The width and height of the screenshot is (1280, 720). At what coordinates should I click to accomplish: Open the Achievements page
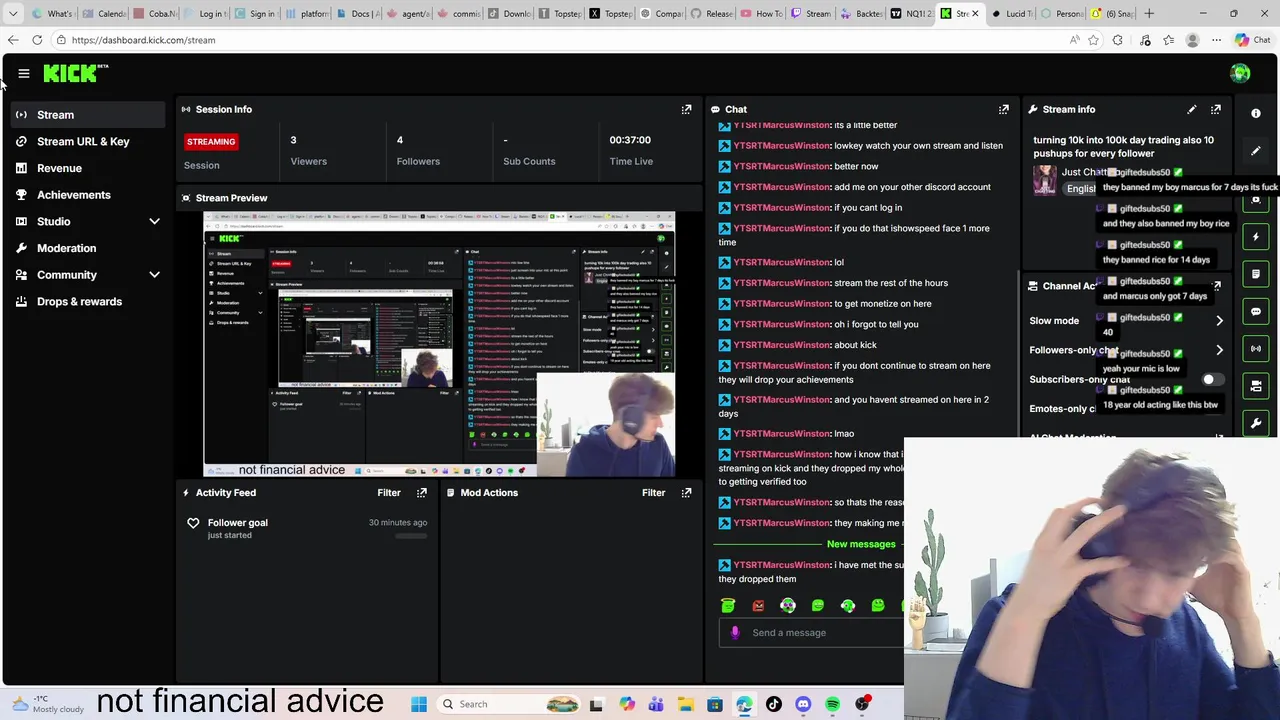tap(88, 195)
